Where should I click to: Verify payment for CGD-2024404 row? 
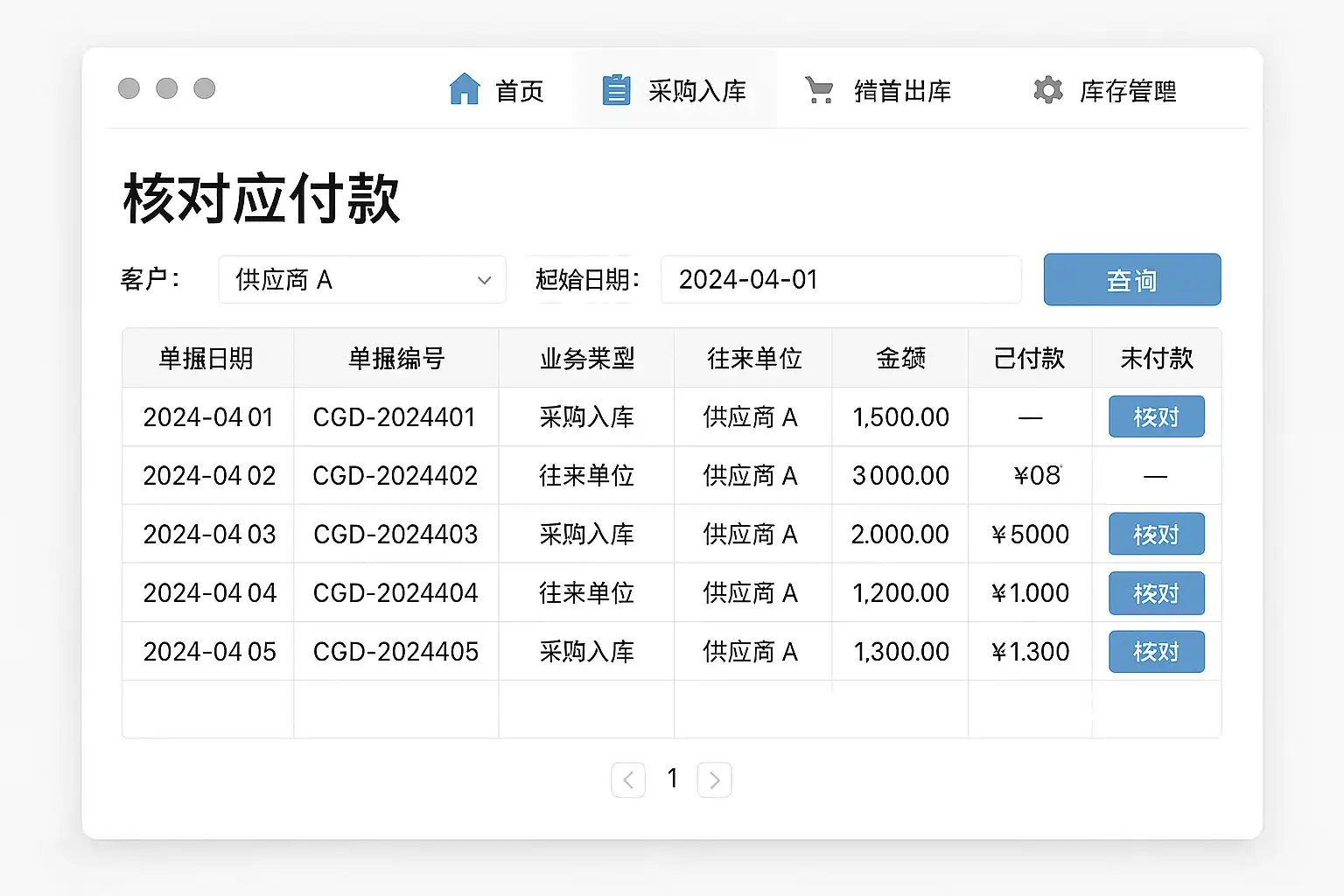[x=1156, y=593]
